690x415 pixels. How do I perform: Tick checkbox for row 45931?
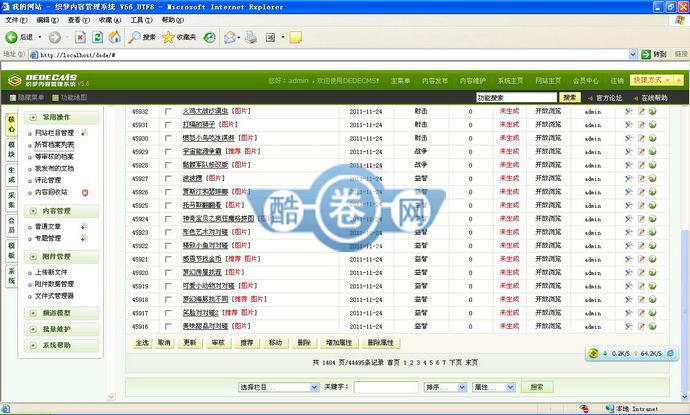(x=168, y=125)
